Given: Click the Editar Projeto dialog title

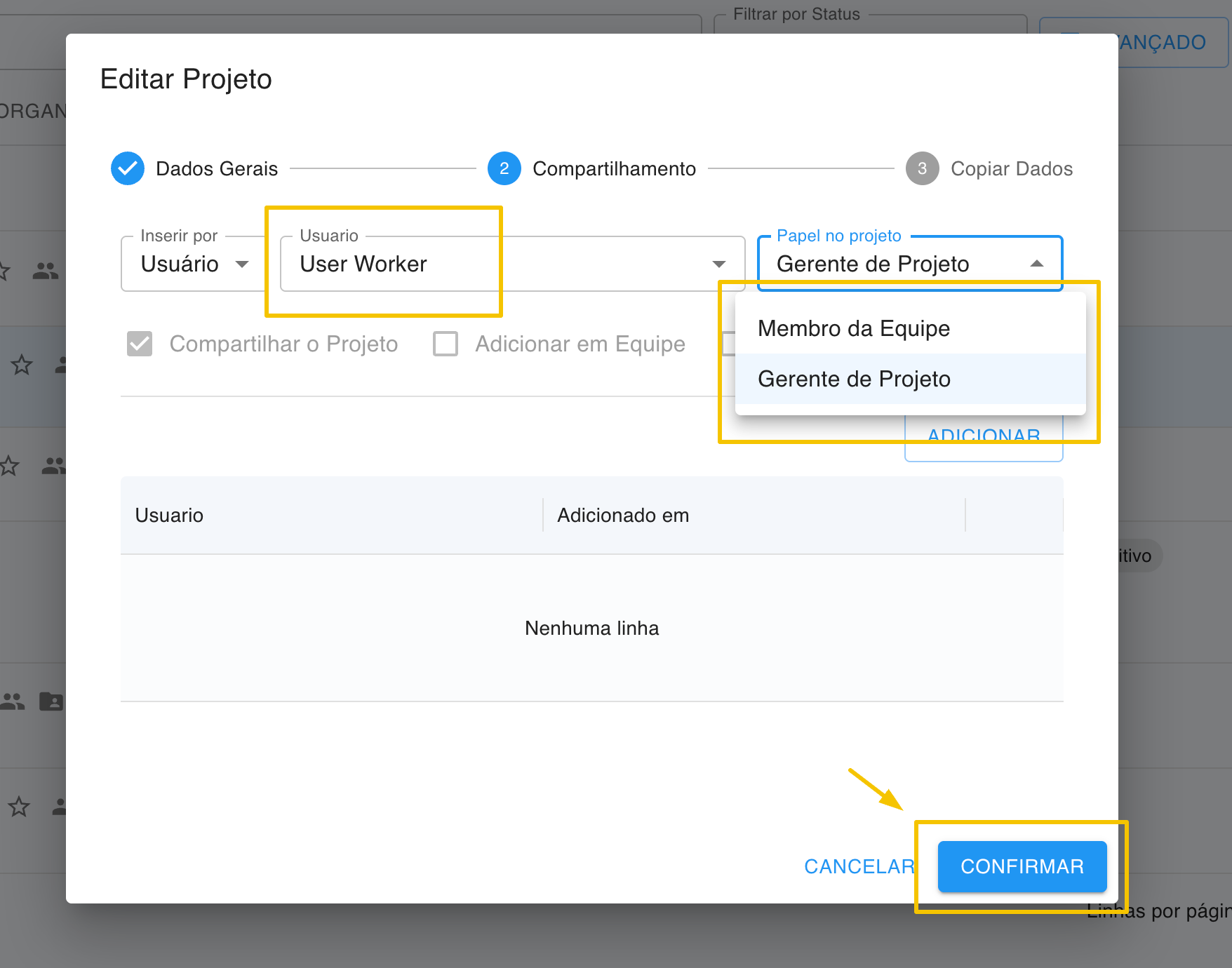Looking at the screenshot, I should tap(186, 79).
